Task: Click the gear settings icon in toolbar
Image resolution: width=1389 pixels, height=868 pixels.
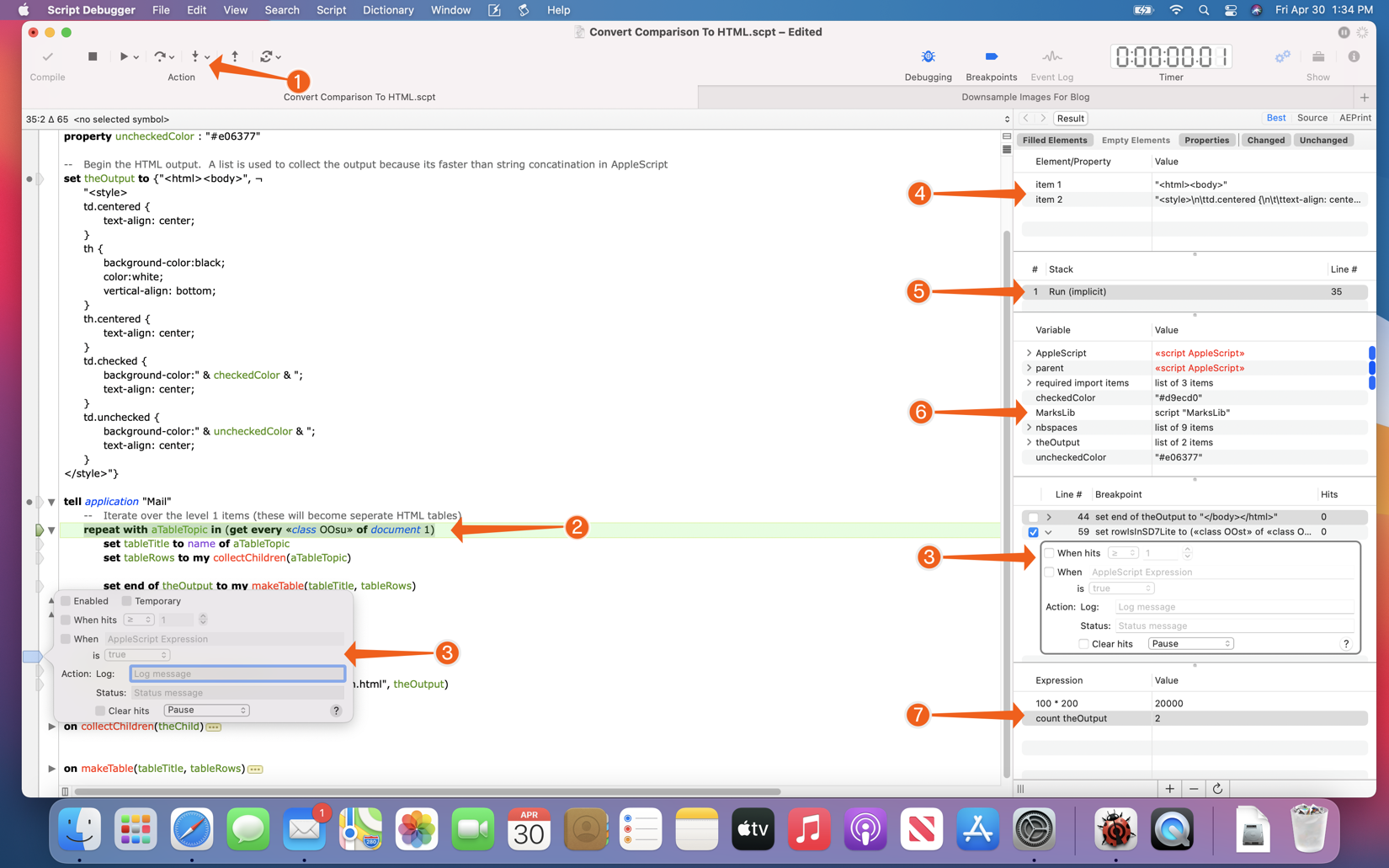Action: coord(1282,56)
